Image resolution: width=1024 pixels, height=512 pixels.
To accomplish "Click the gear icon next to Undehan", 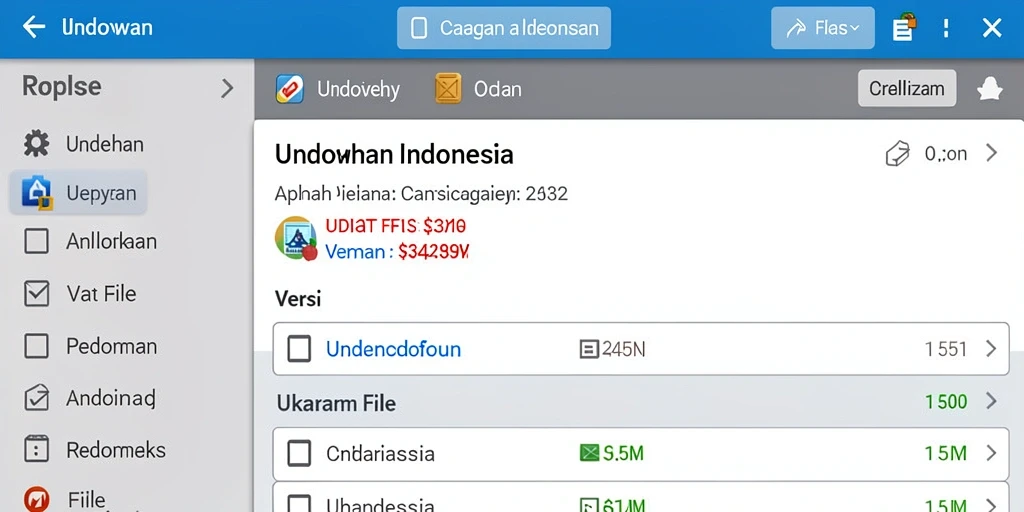I will (36, 144).
